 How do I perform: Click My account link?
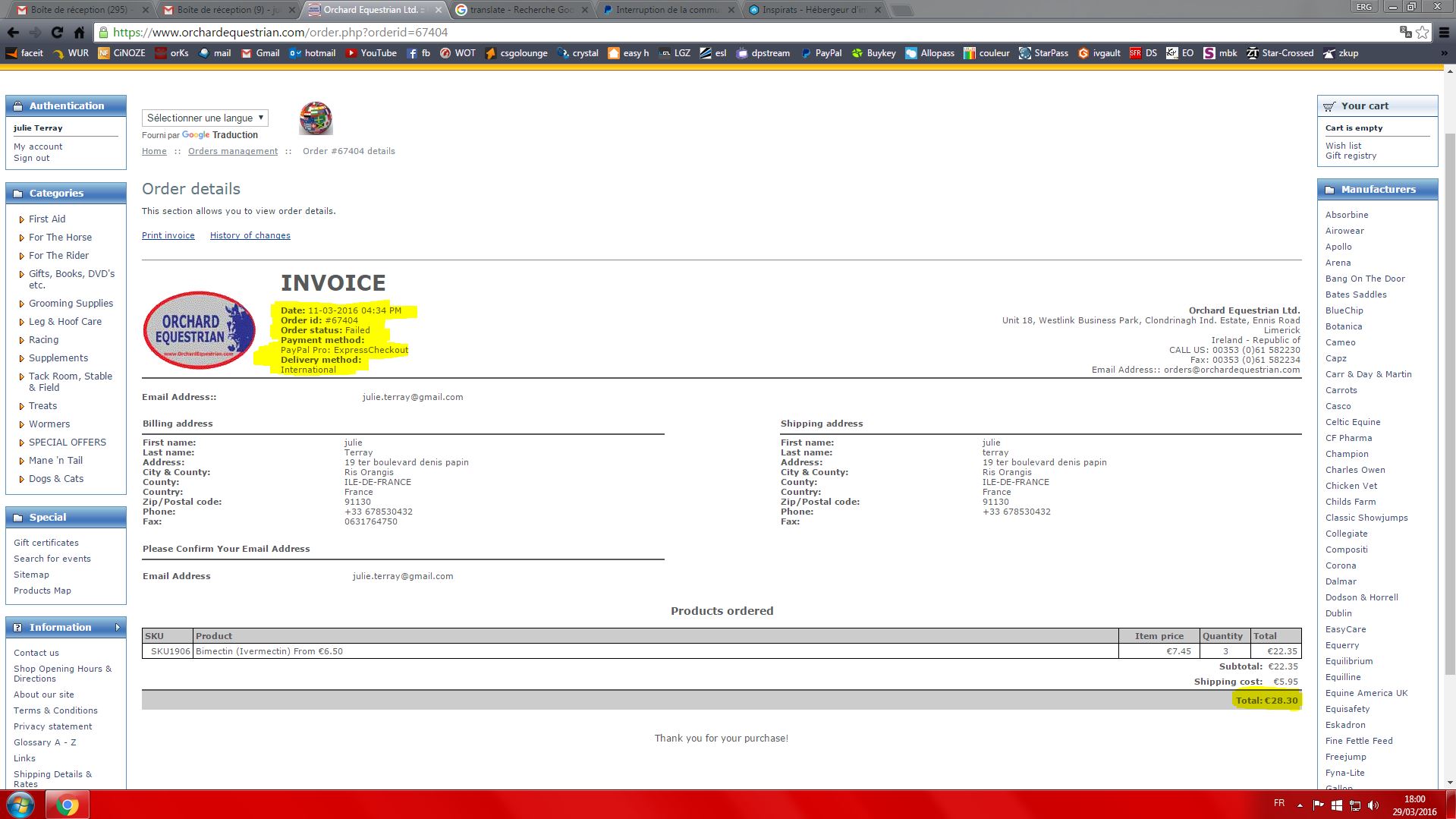click(x=38, y=146)
